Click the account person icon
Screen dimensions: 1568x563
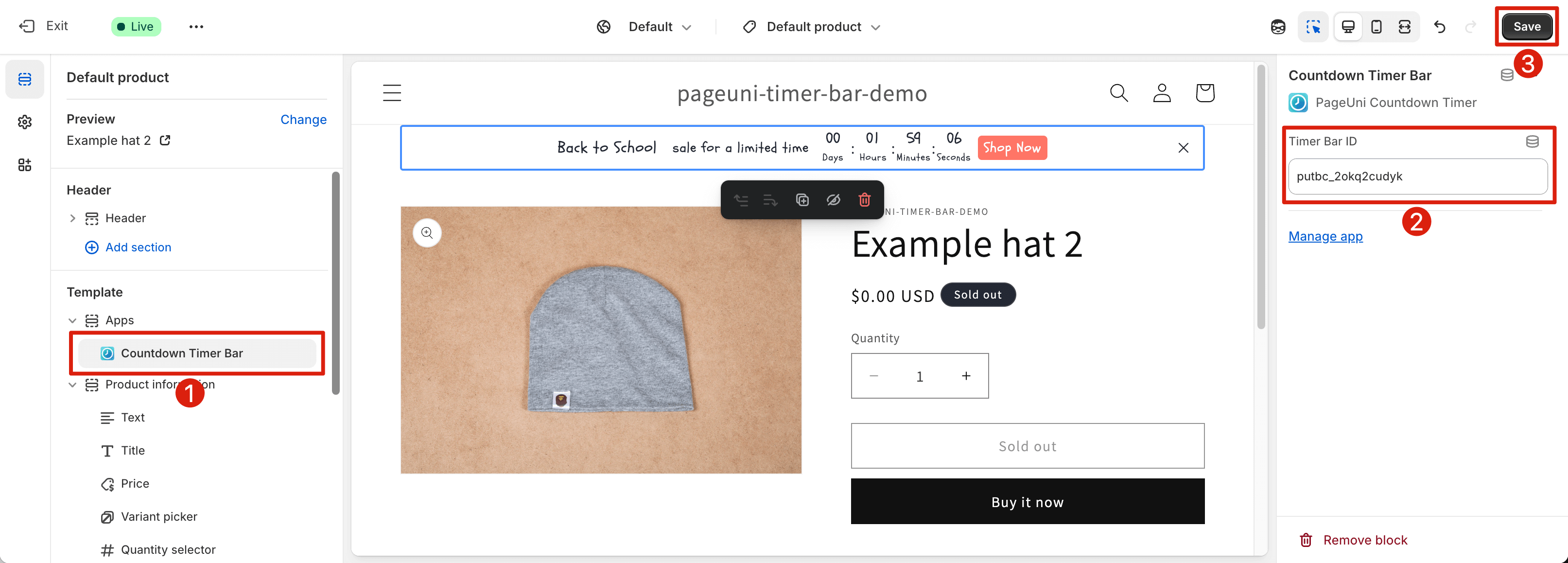1162,93
